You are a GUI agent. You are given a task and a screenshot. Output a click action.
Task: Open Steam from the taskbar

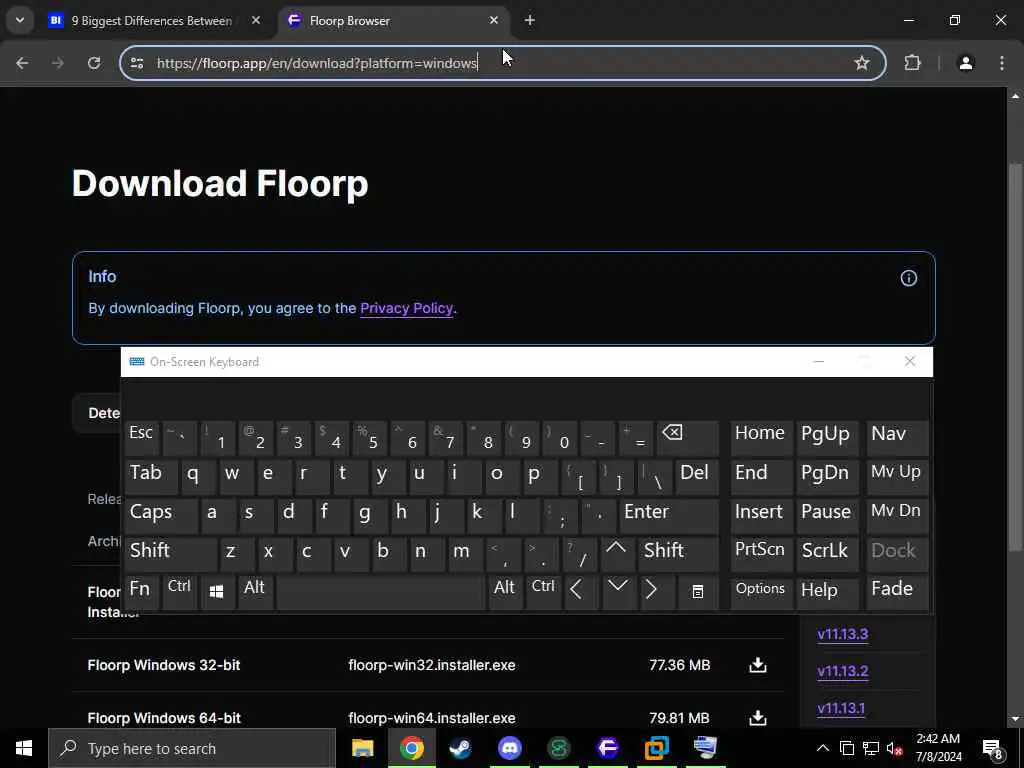pyautogui.click(x=460, y=748)
